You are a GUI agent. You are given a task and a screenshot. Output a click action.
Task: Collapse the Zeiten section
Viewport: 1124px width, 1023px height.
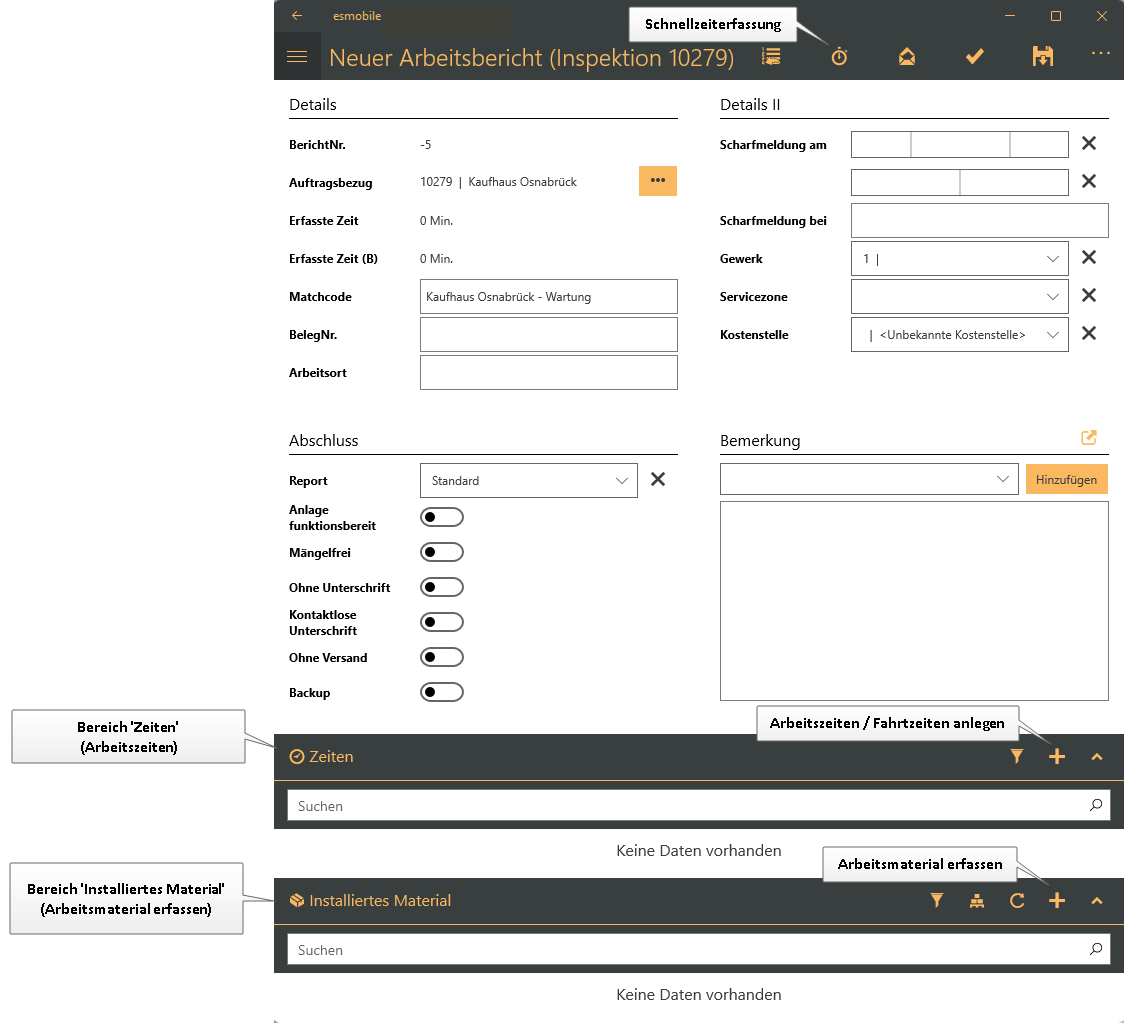pos(1097,757)
